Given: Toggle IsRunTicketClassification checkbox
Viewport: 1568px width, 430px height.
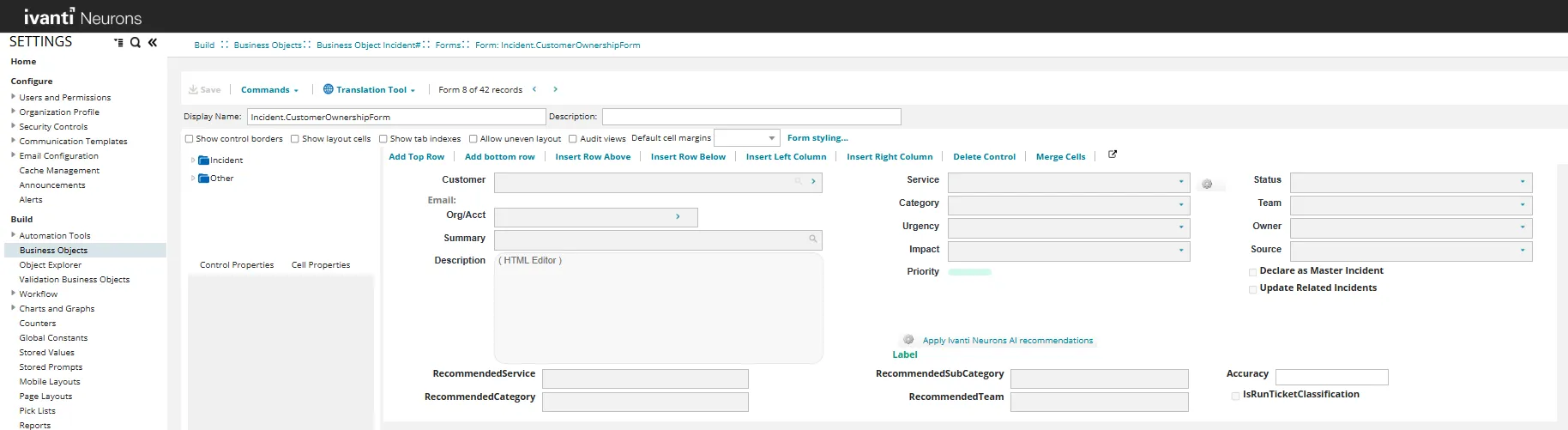Looking at the screenshot, I should click(1235, 396).
